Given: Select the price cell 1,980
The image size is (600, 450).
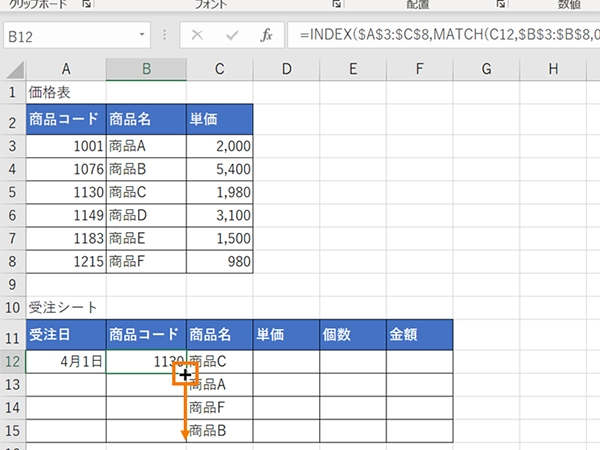Looking at the screenshot, I should click(x=220, y=192).
